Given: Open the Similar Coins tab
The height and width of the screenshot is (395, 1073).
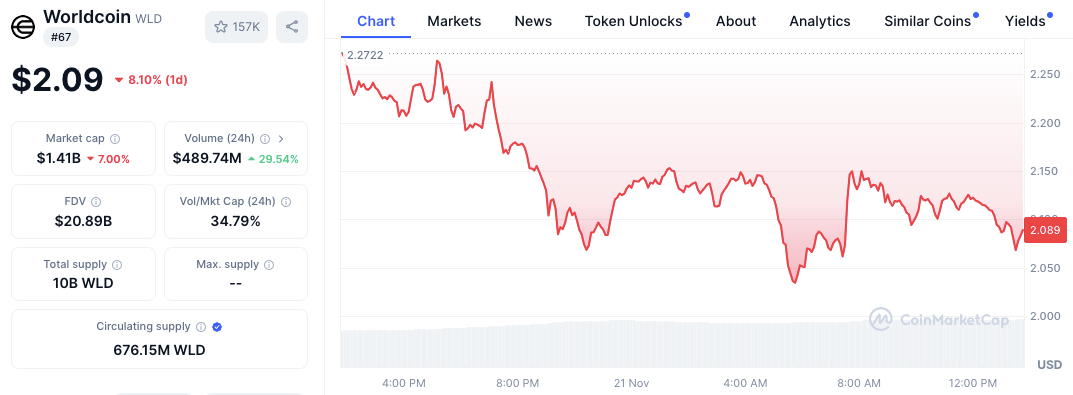Looking at the screenshot, I should [927, 21].
